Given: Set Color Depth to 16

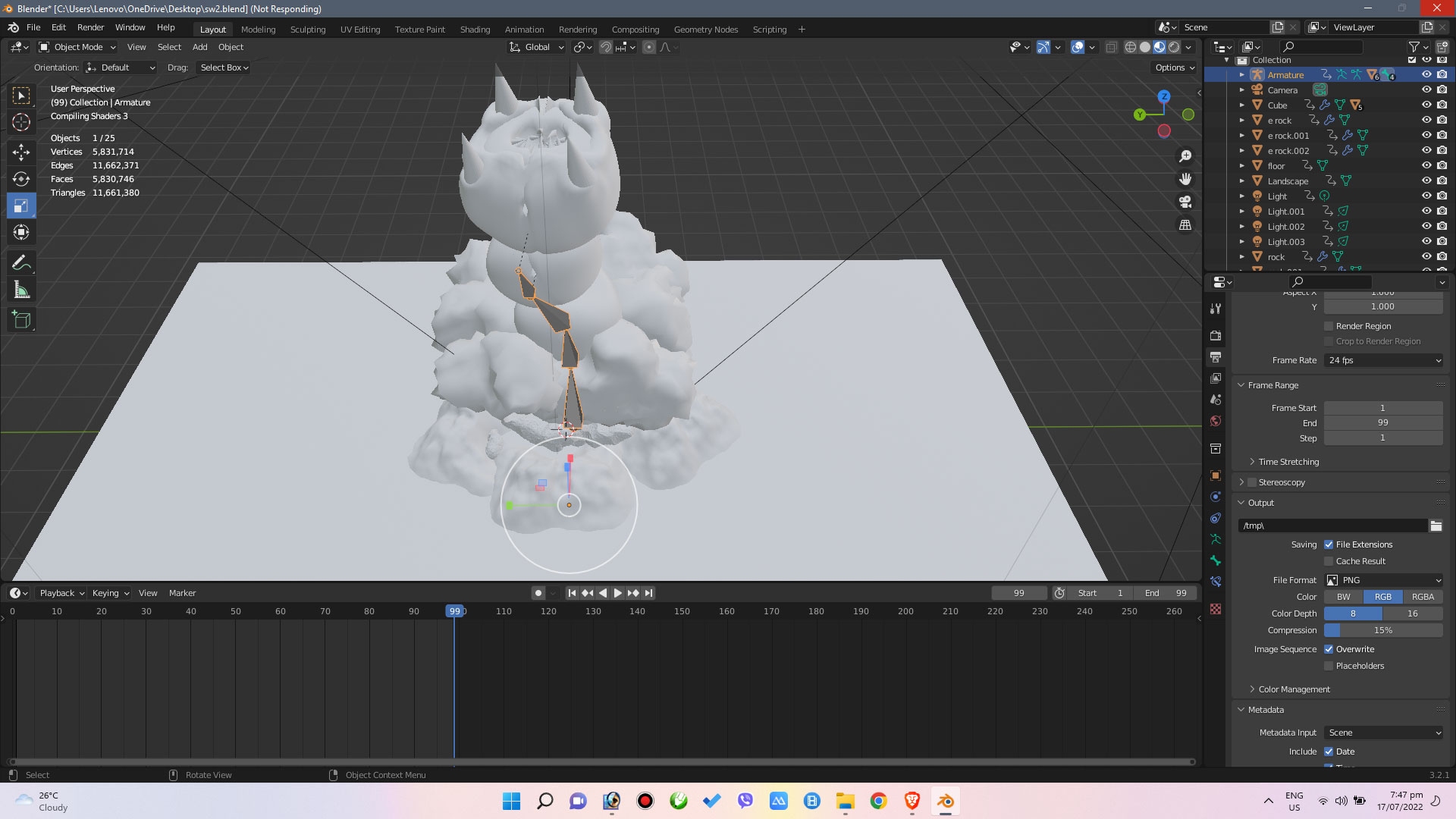Looking at the screenshot, I should tap(1413, 613).
